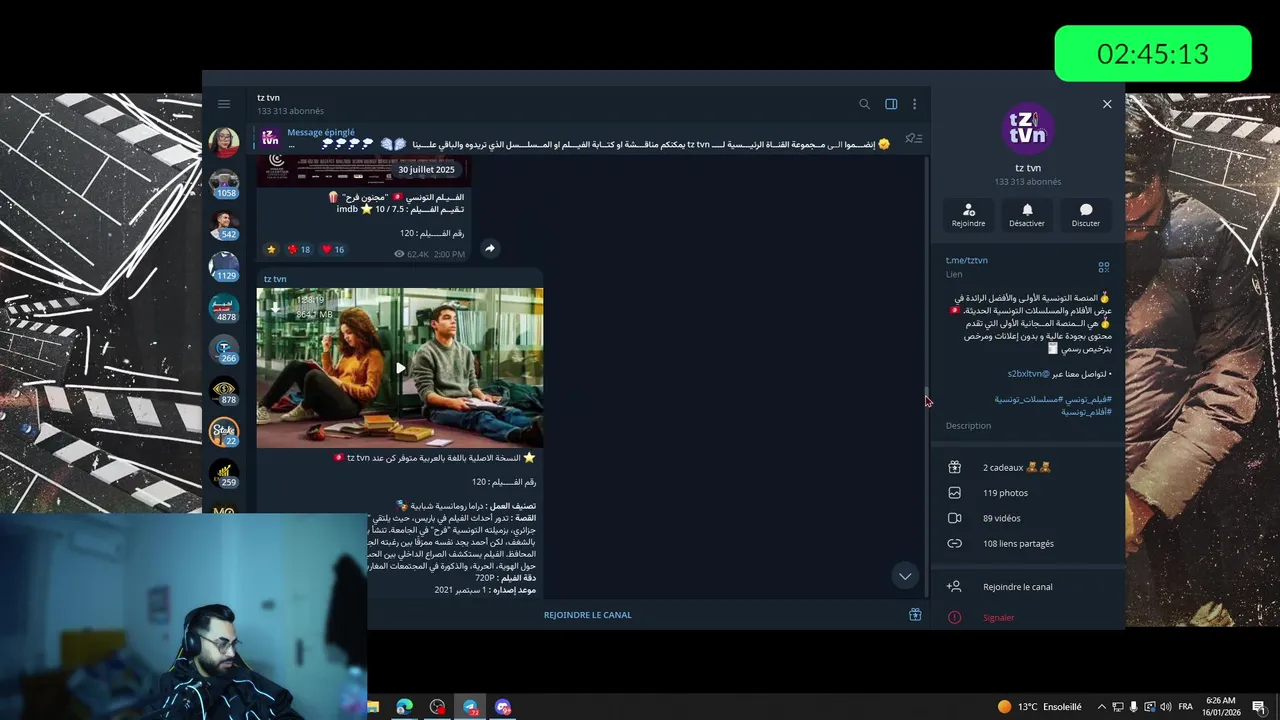Open the pinned messages list icon
1280x720 pixels.
click(913, 139)
